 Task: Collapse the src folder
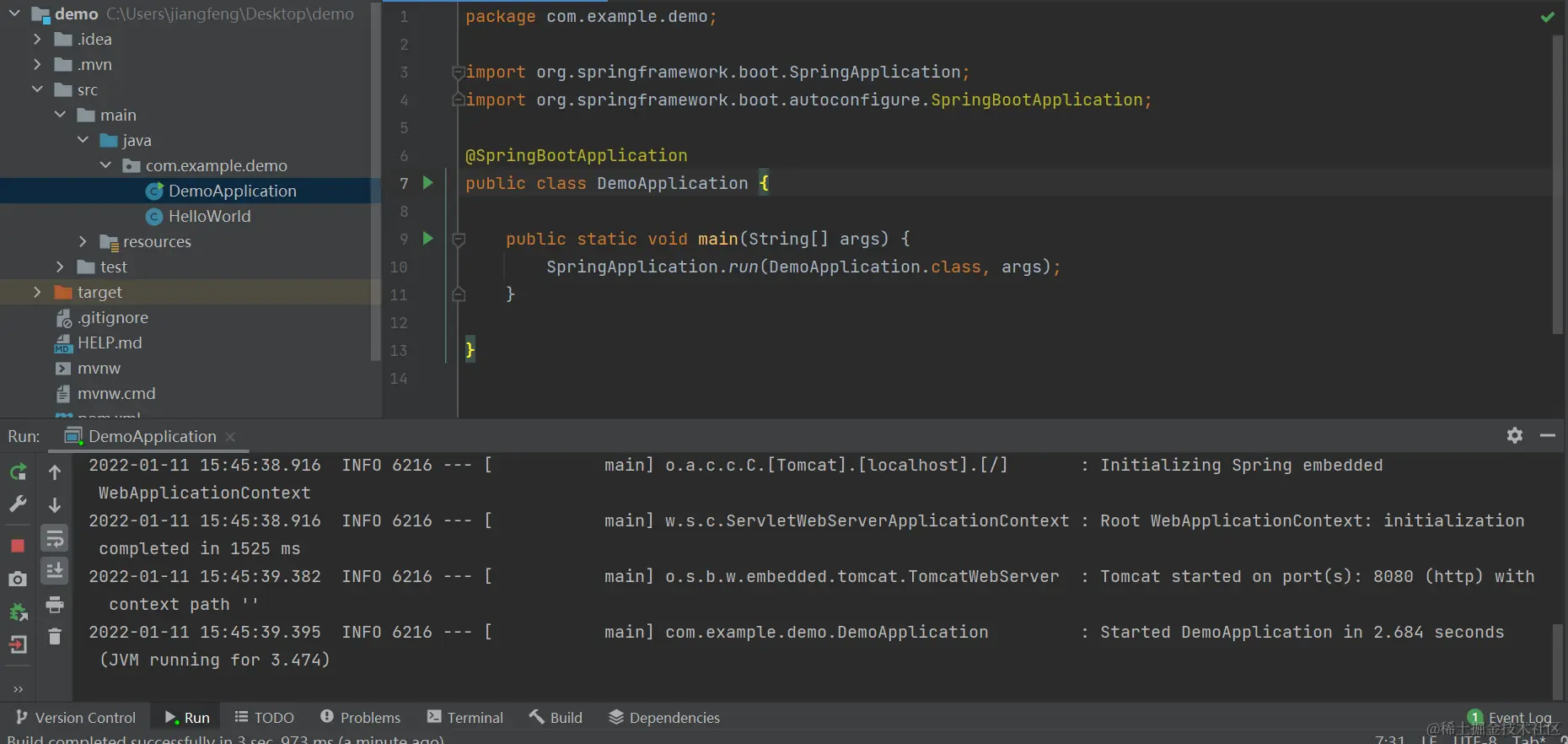coord(37,89)
